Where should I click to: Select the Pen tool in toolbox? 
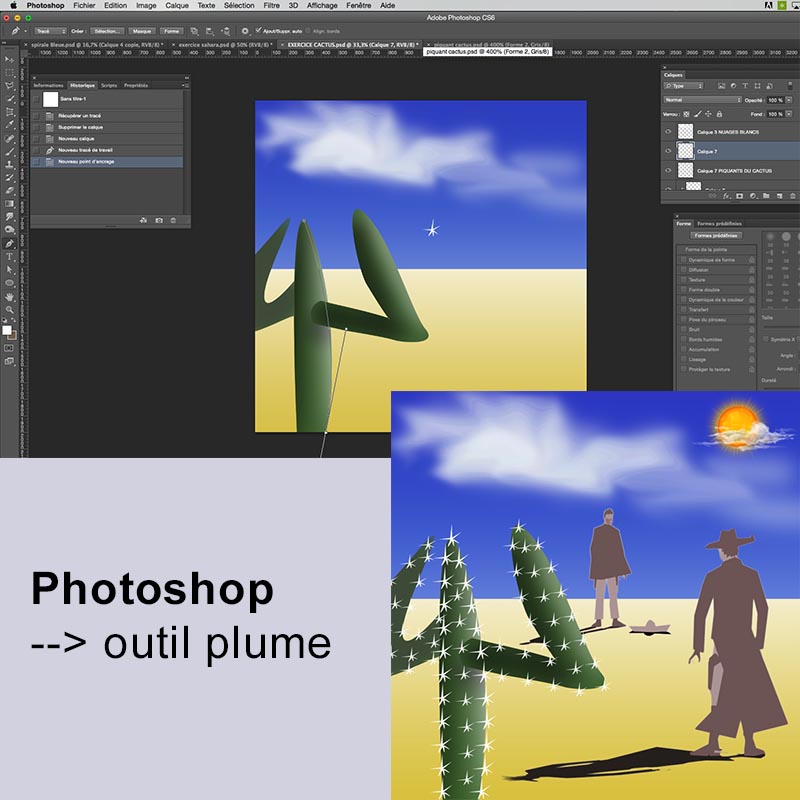tap(9, 243)
